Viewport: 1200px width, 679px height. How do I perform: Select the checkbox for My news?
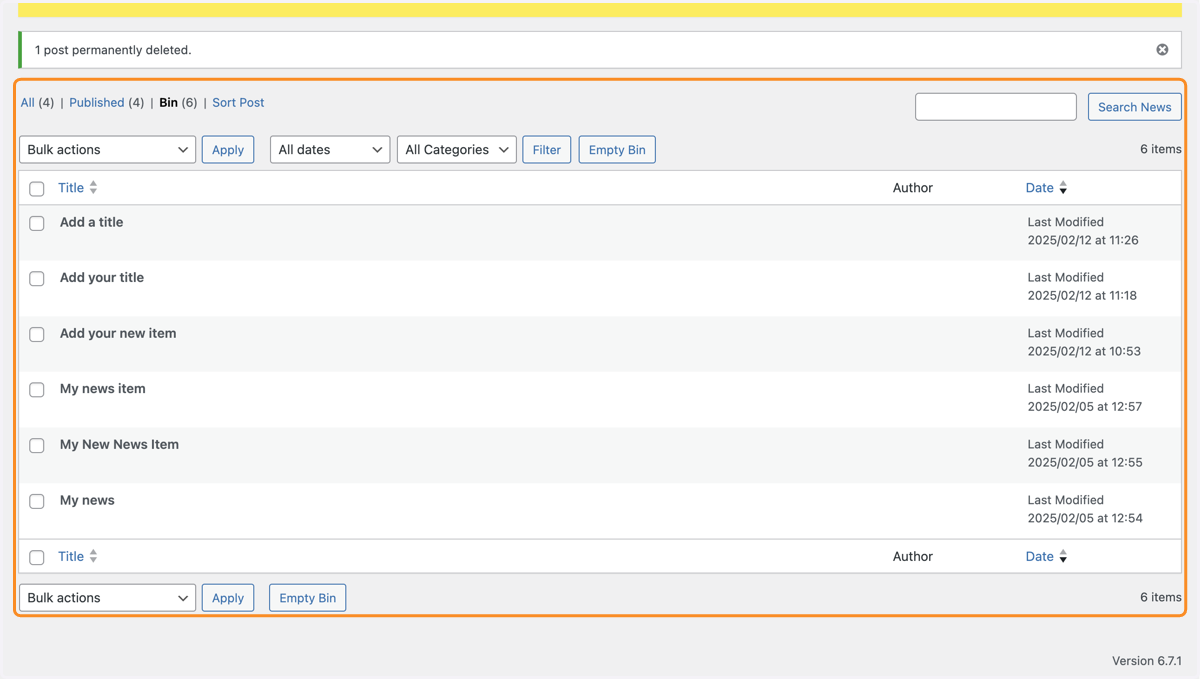(x=37, y=501)
